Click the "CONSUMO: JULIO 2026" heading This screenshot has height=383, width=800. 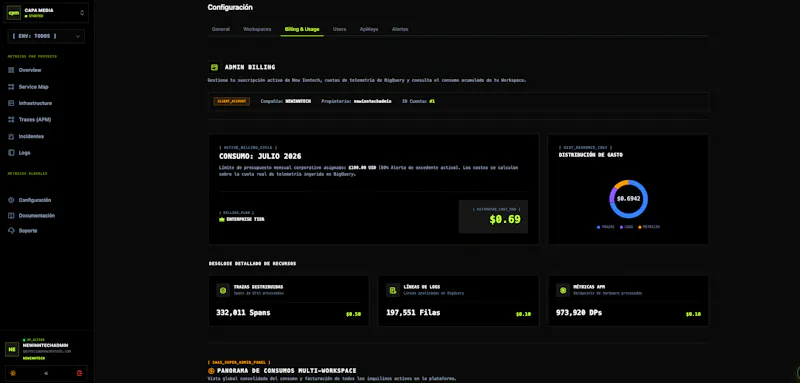[x=260, y=156]
